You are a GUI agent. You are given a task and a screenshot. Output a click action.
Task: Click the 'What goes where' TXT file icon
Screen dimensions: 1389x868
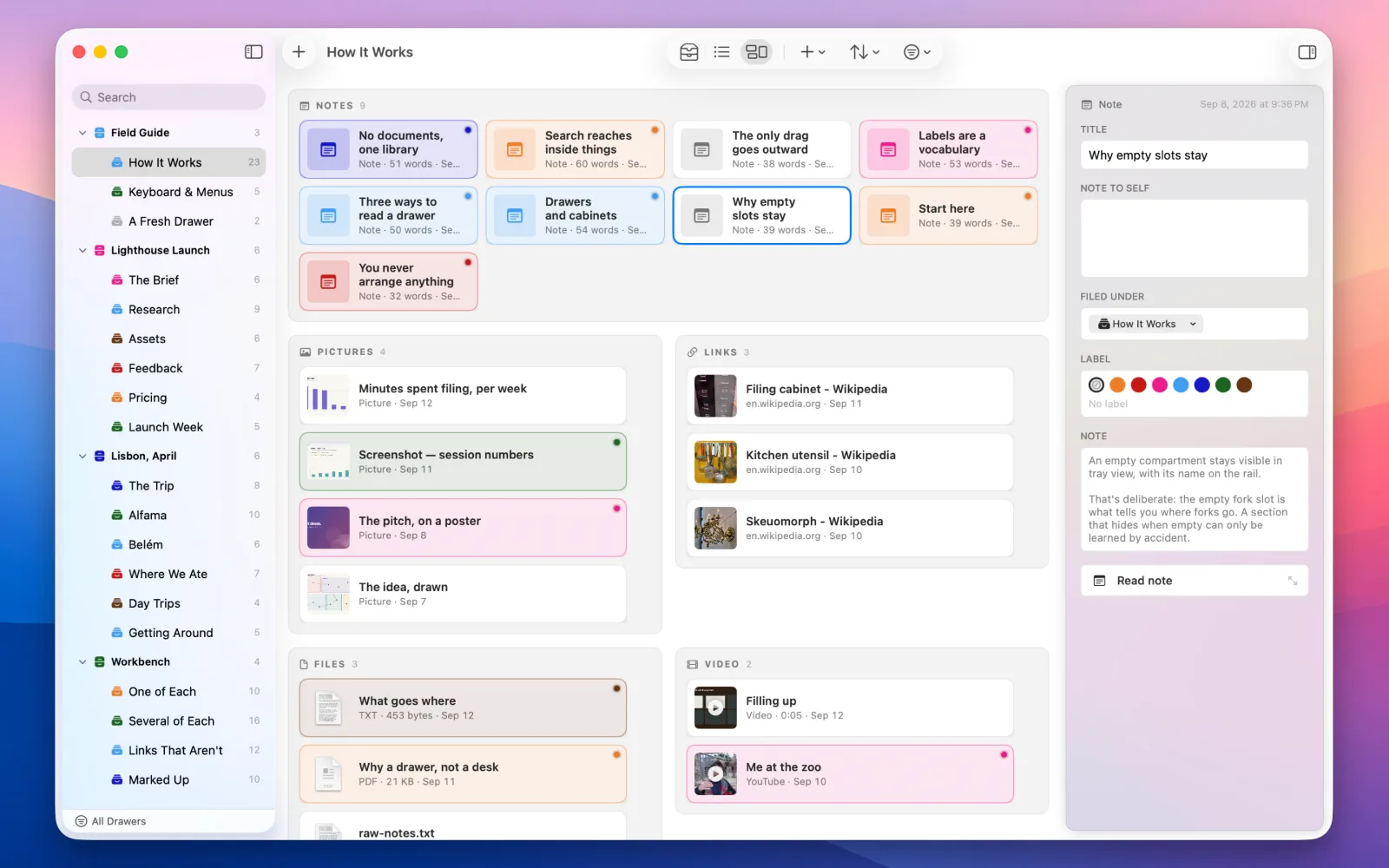328,707
